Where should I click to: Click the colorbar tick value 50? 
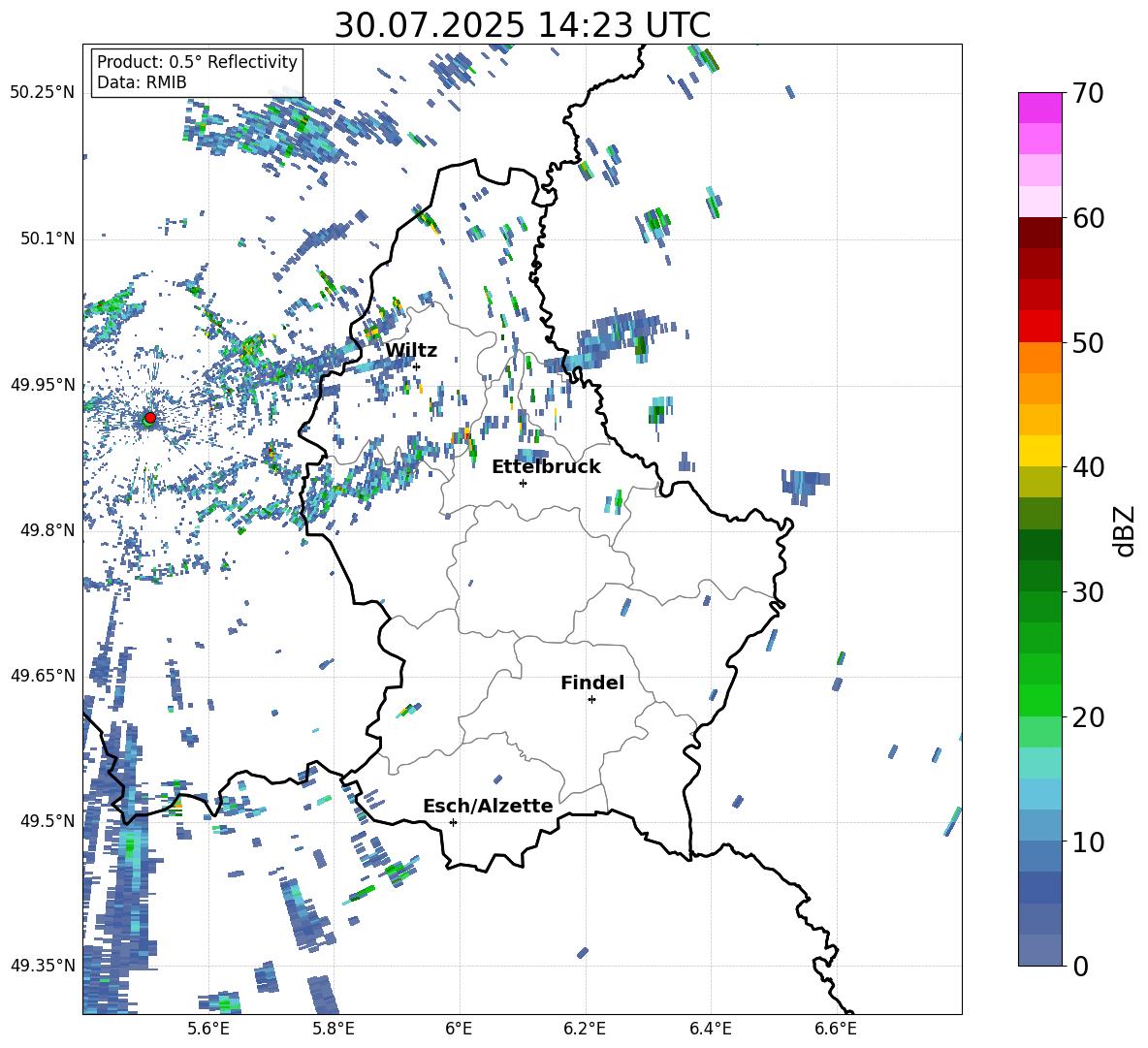[1088, 342]
